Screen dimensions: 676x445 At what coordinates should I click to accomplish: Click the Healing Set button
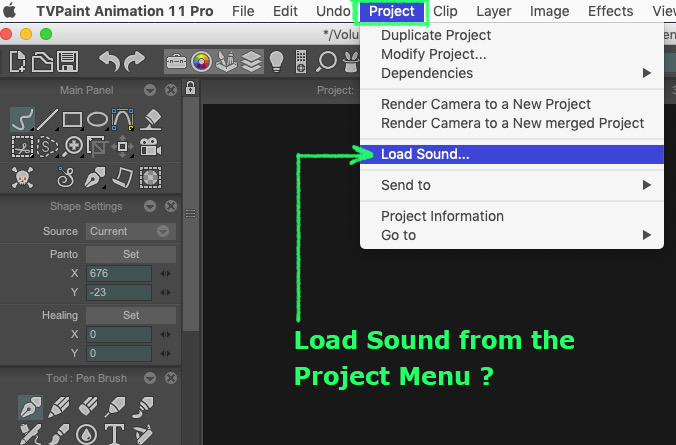(131, 315)
